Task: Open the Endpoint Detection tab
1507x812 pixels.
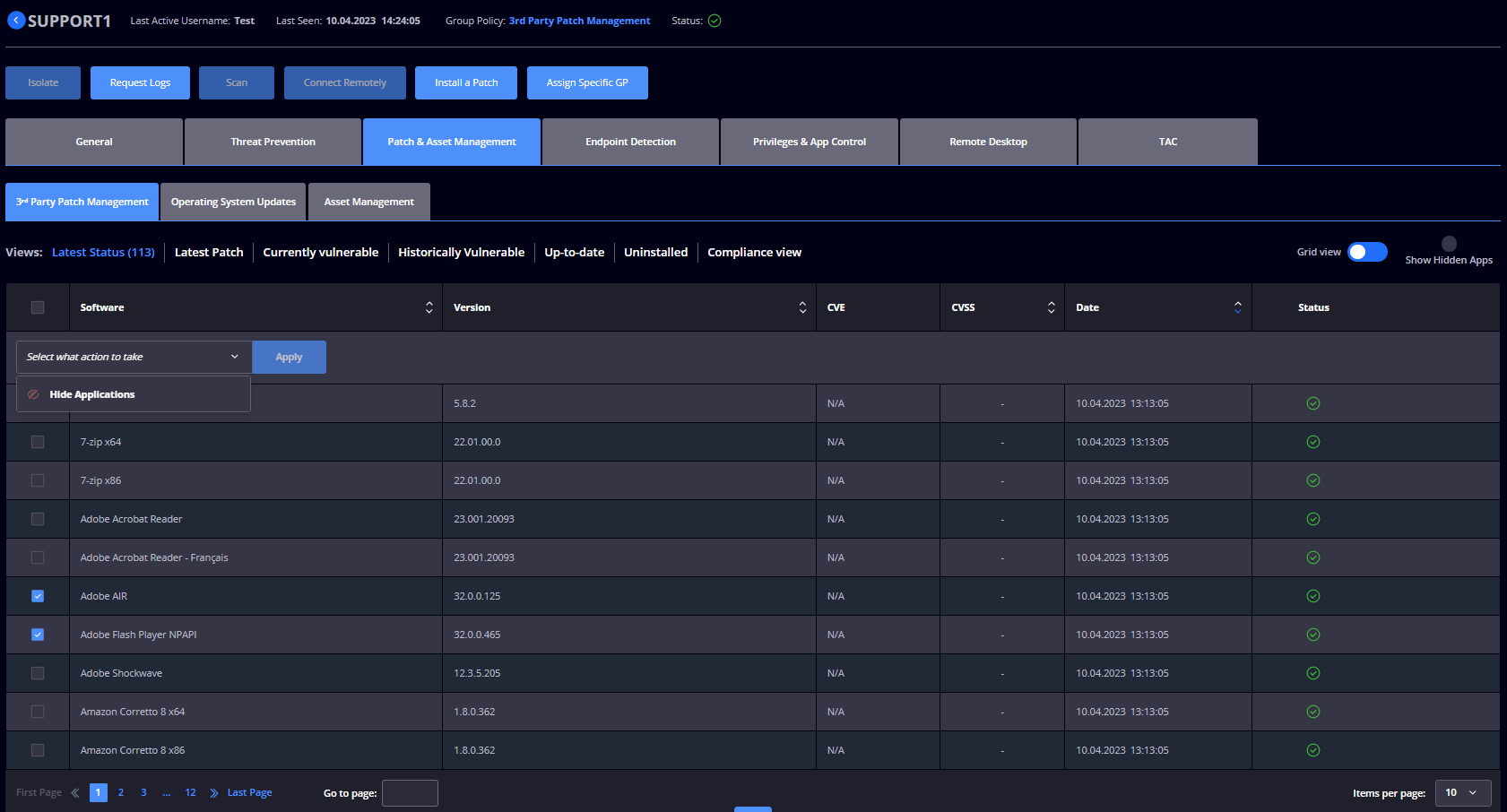Action: point(630,142)
